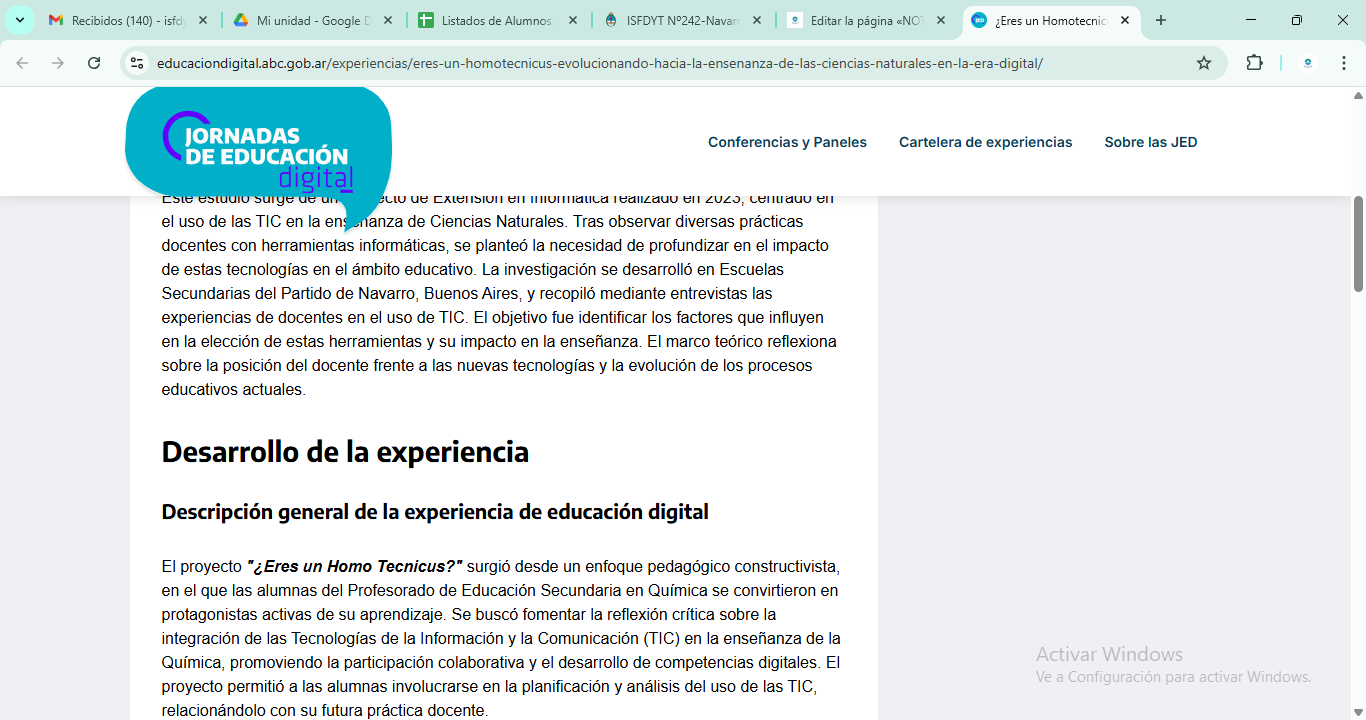Close the Gmail Recibidos tab
Image resolution: width=1366 pixels, height=720 pixels.
click(x=203, y=20)
